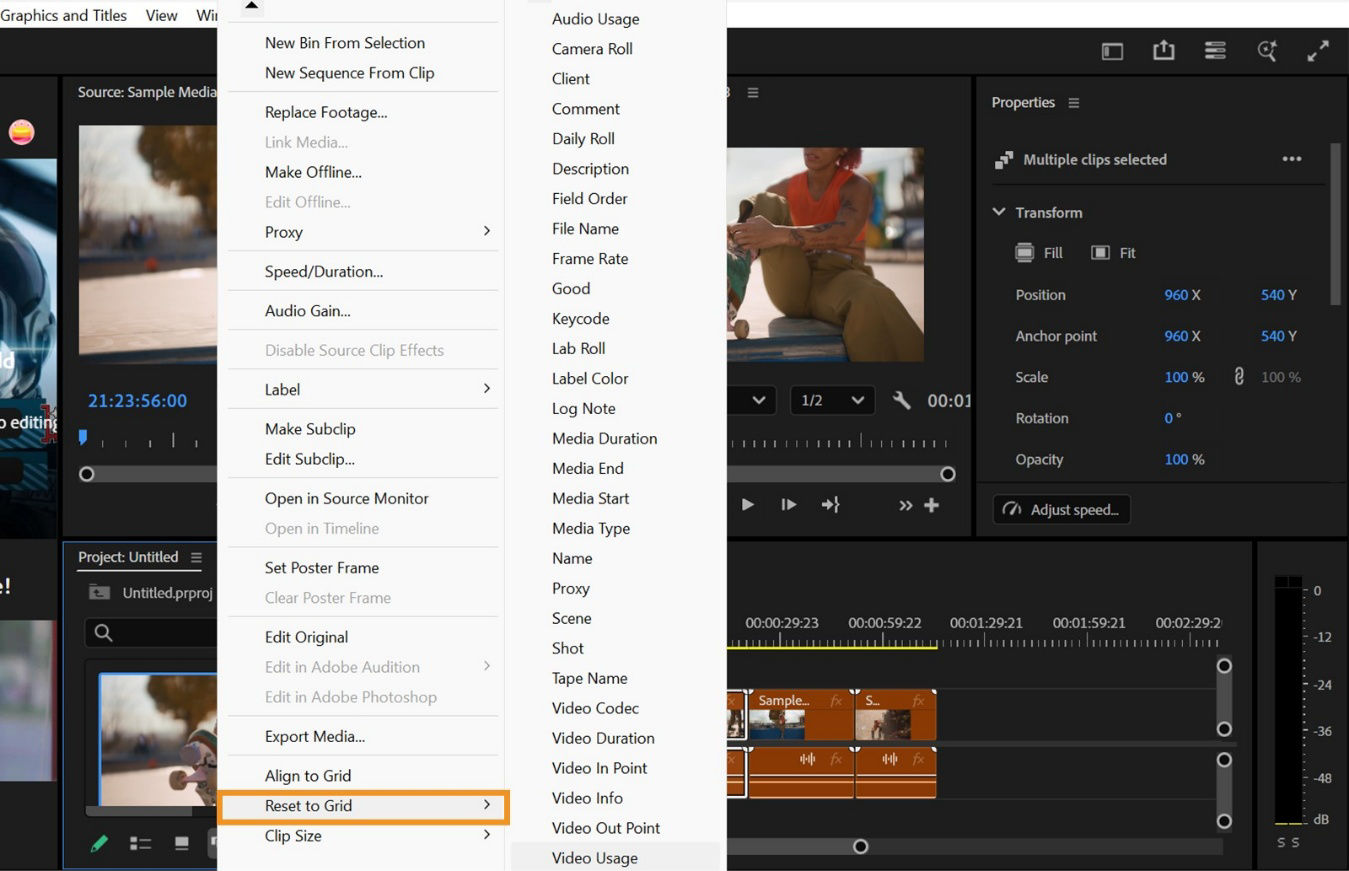The width and height of the screenshot is (1349, 871).
Task: Open the AI-powered search icon top right
Action: tap(1266, 51)
